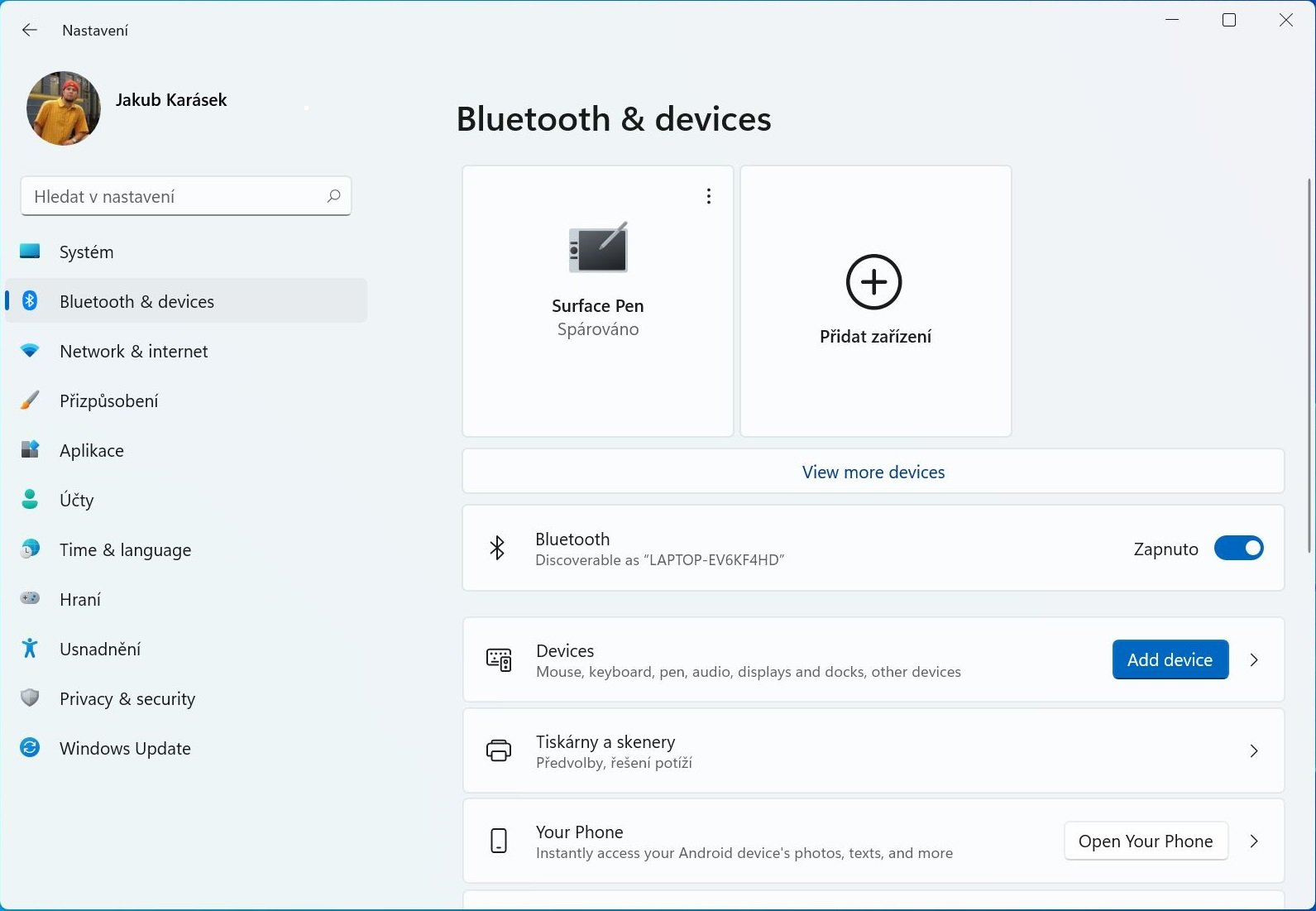The height and width of the screenshot is (911, 1316).
Task: Go to Network & internet settings
Action: click(186, 351)
